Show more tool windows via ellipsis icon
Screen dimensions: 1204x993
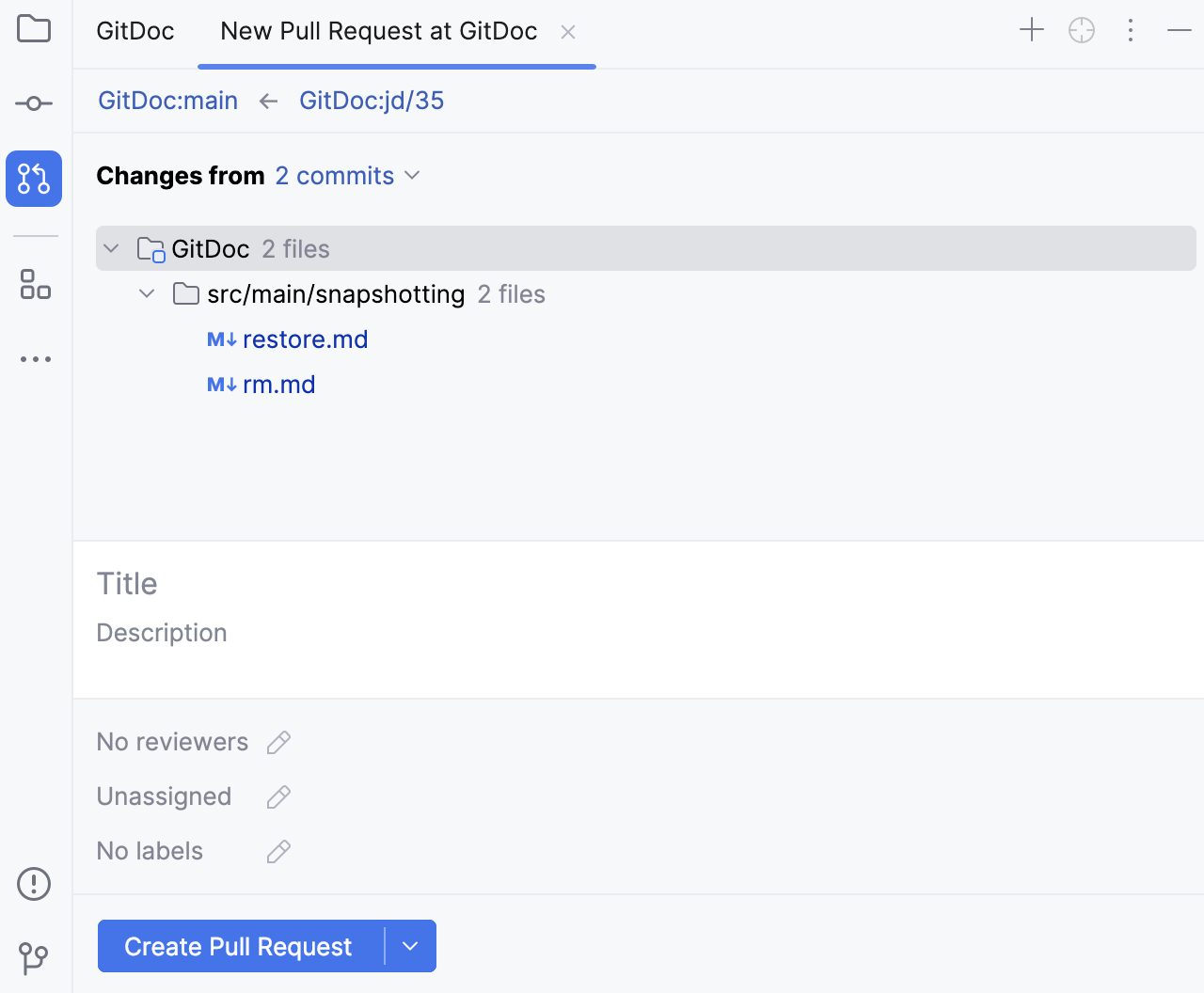34,358
